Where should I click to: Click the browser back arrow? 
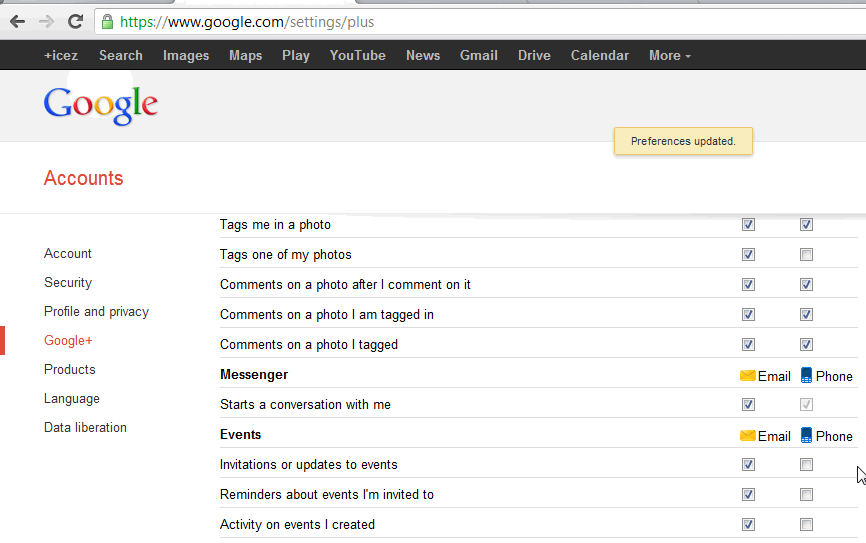(x=17, y=21)
